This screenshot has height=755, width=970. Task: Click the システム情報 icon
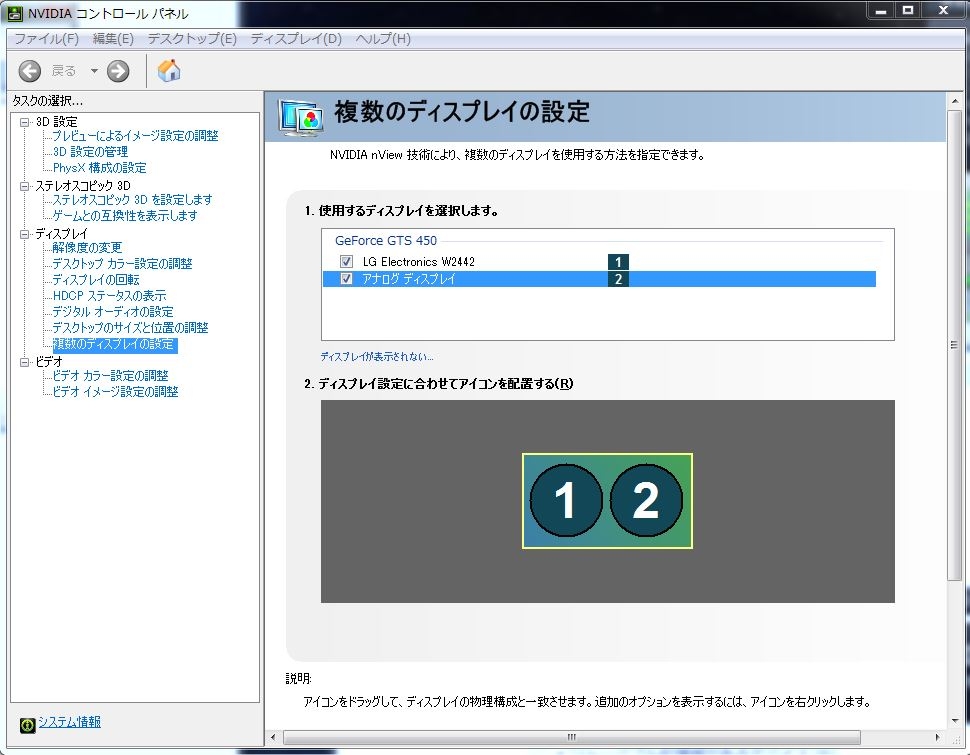[27, 725]
